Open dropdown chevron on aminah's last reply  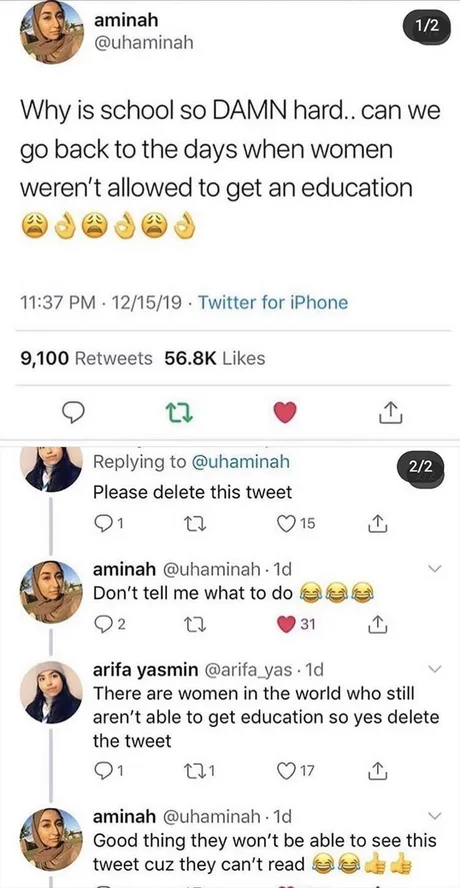(x=434, y=816)
